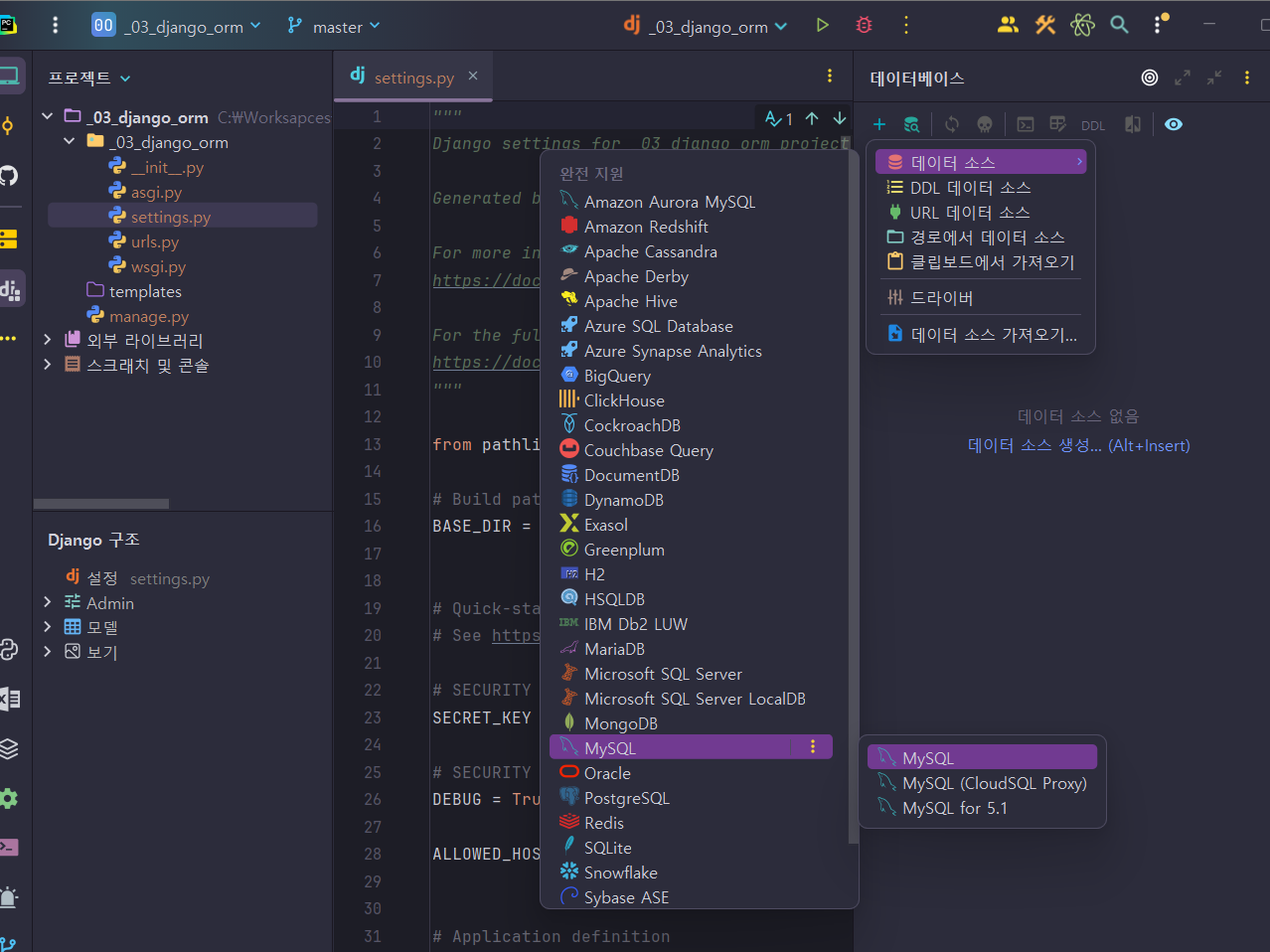Open the Problems alarm sidebar icon
Viewport: 1270px width, 952px height.
click(x=8, y=897)
